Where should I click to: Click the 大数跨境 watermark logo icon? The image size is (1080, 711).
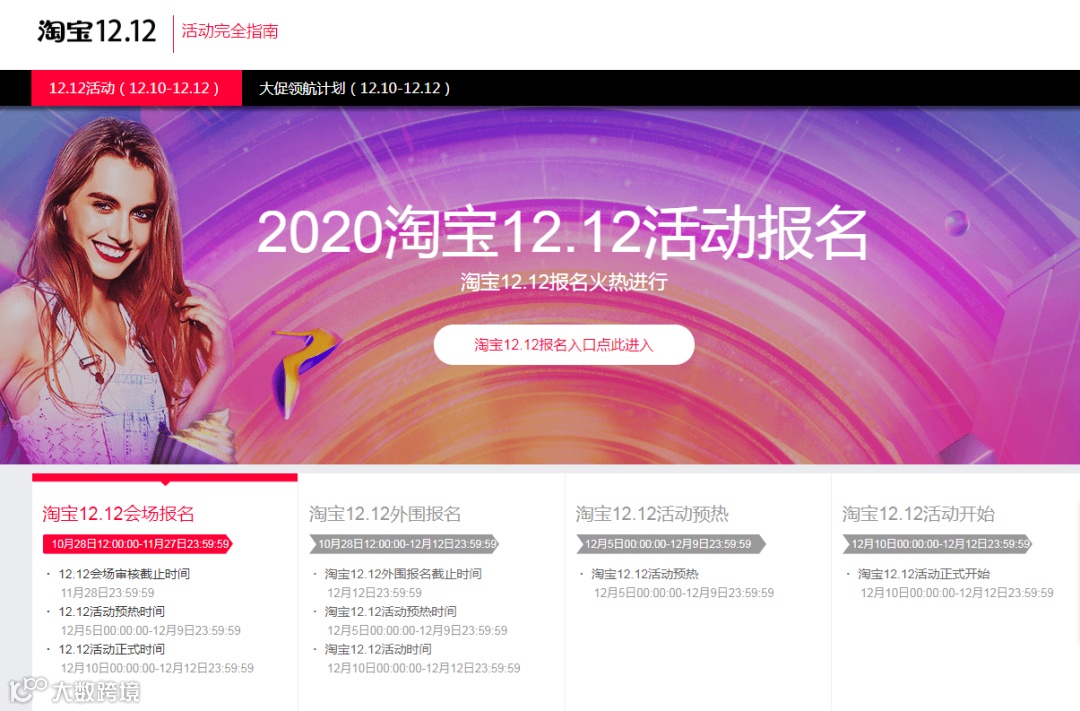(28, 690)
